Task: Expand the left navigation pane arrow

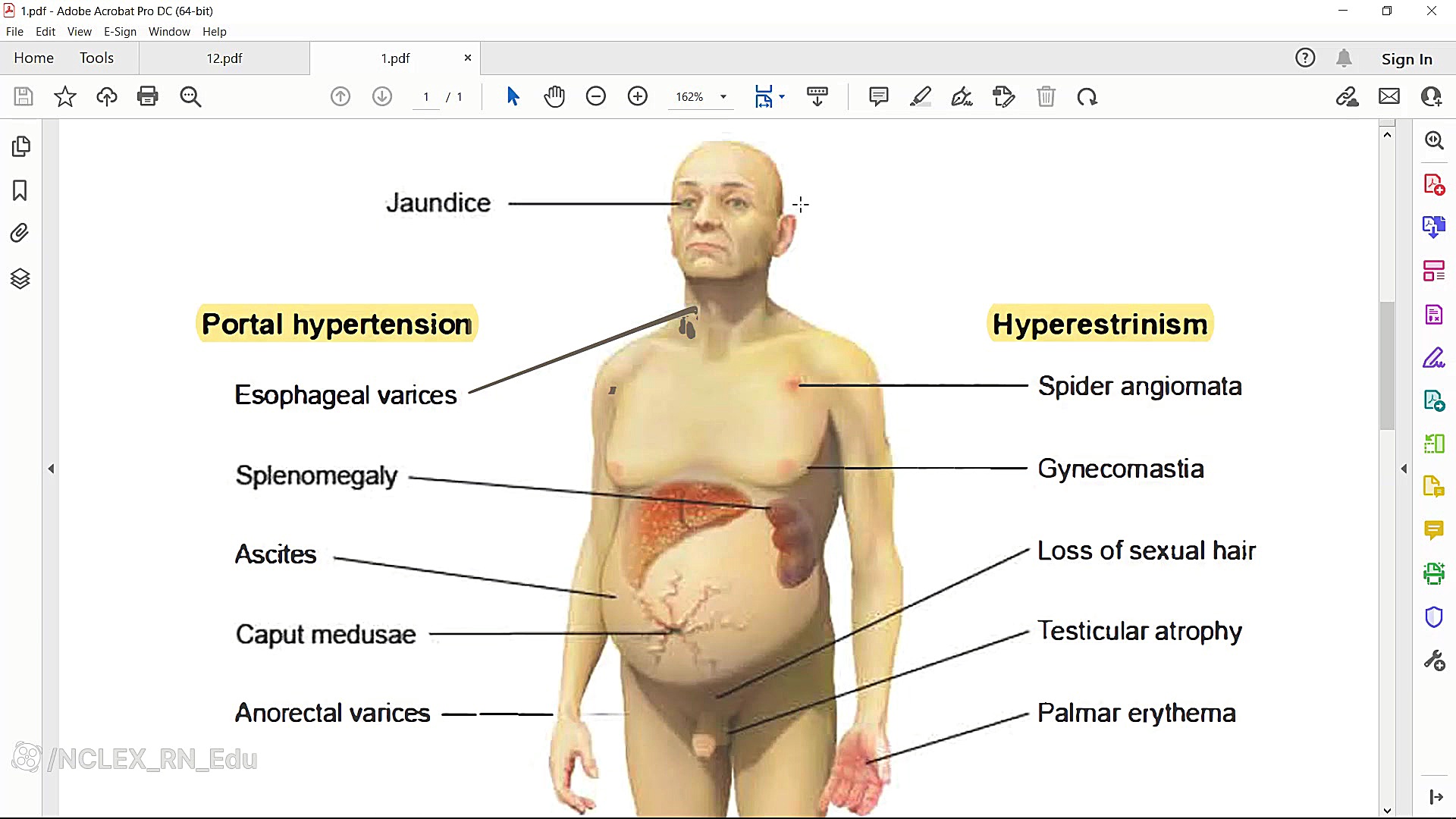Action: [51, 469]
